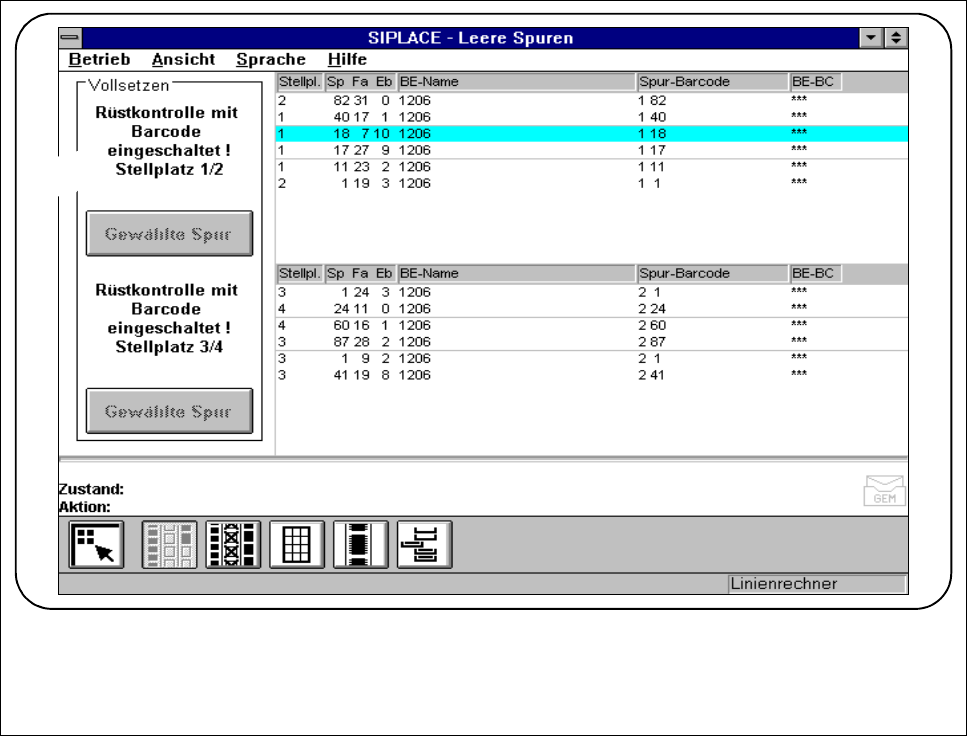Click the selection cursor toolbar icon
Screen dimensions: 967x736
pyautogui.click(x=97, y=545)
